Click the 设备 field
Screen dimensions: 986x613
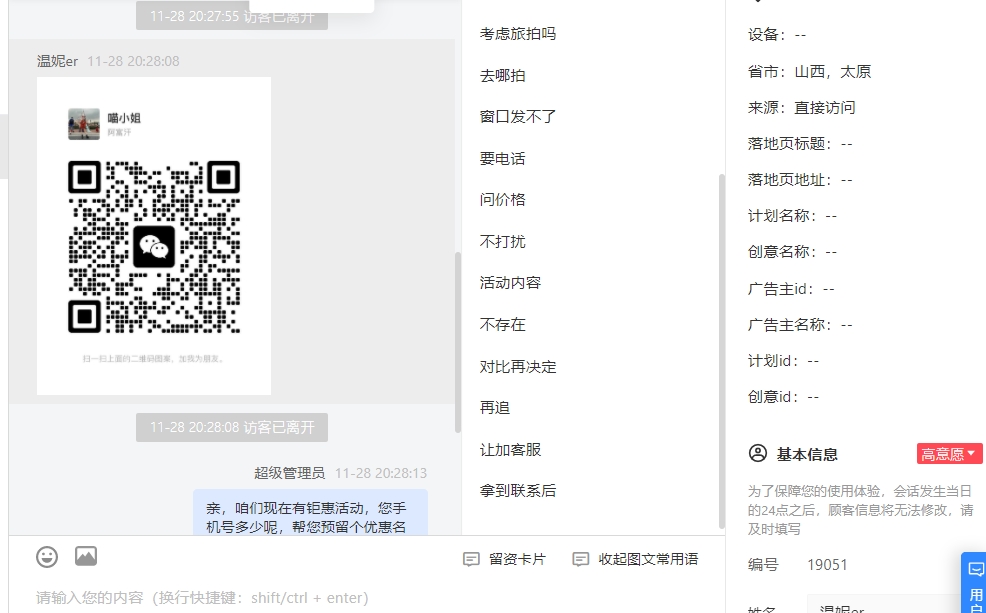tap(777, 35)
